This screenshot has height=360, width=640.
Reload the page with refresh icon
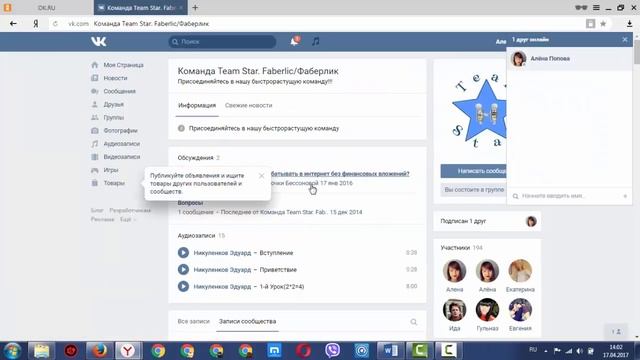coord(56,24)
